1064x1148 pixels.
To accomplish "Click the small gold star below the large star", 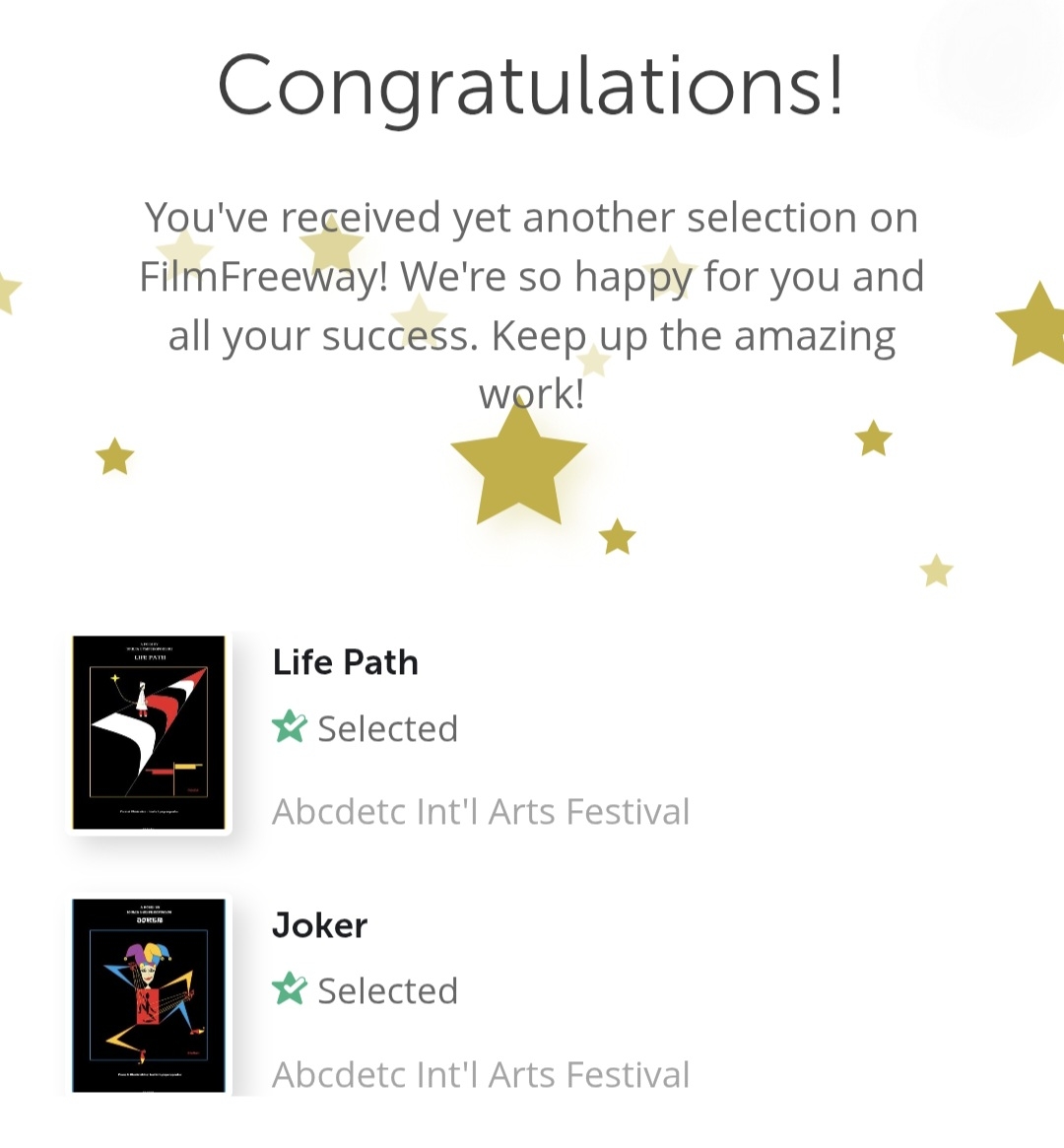I will coord(618,537).
